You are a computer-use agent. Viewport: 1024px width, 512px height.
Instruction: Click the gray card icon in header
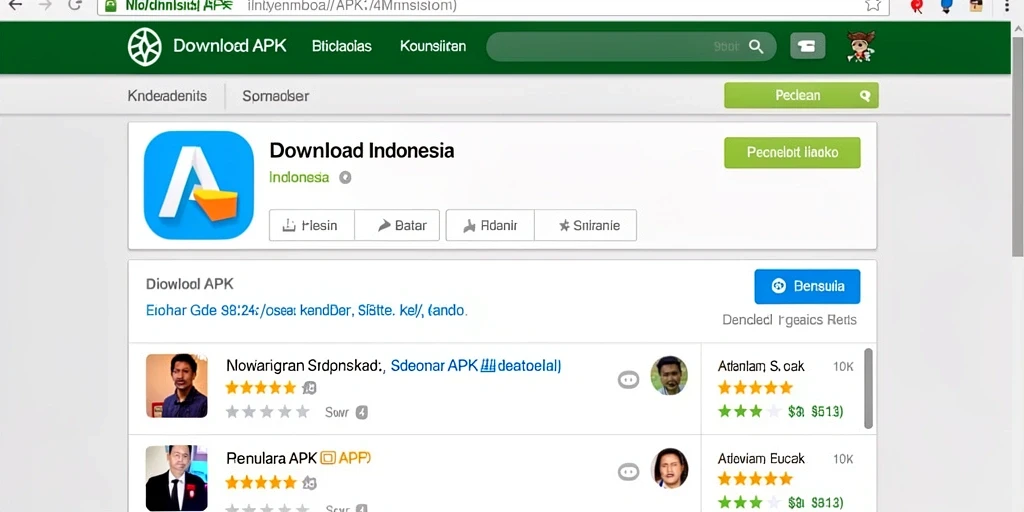[x=807, y=46]
